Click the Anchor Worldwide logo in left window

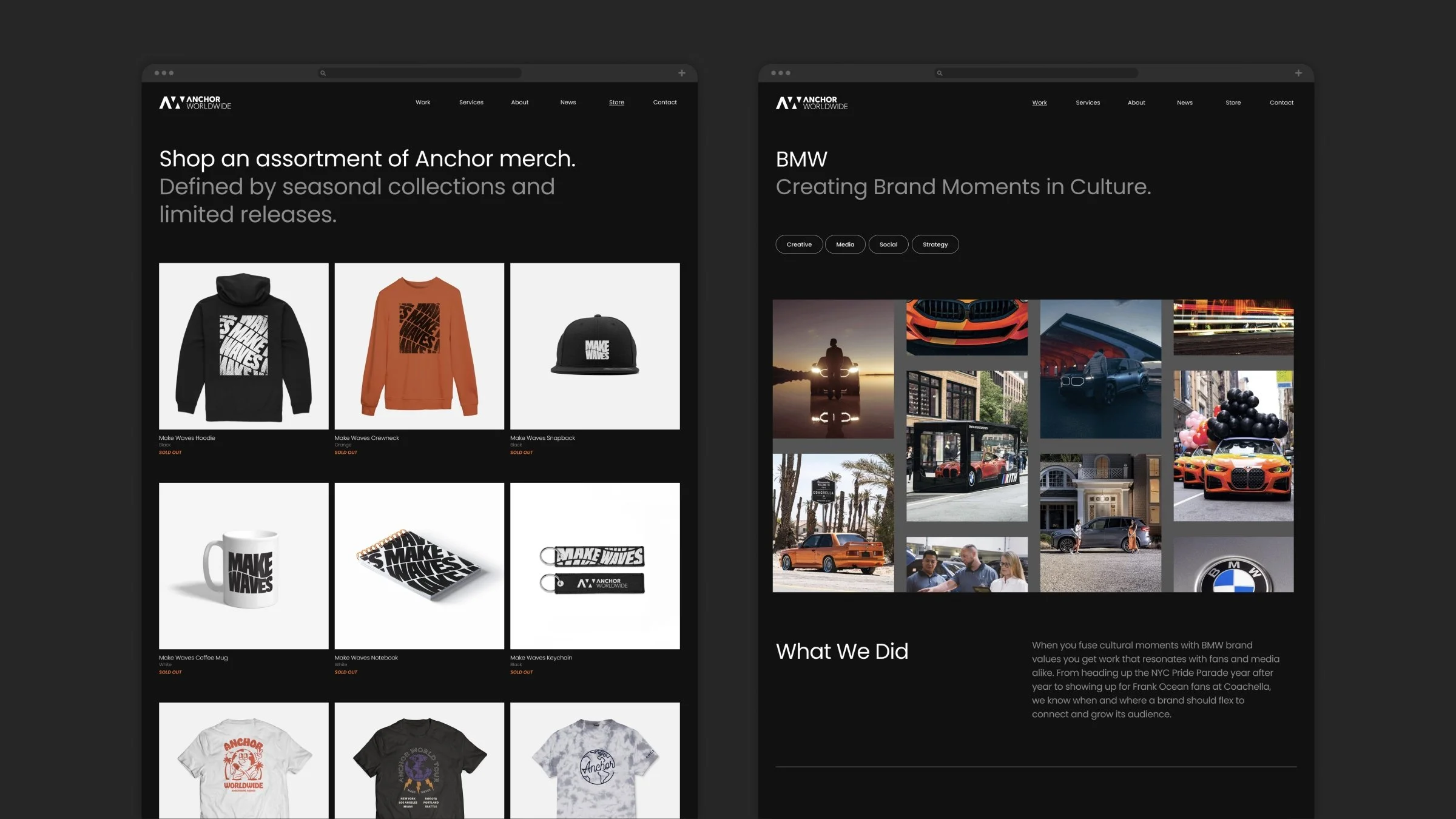point(195,103)
